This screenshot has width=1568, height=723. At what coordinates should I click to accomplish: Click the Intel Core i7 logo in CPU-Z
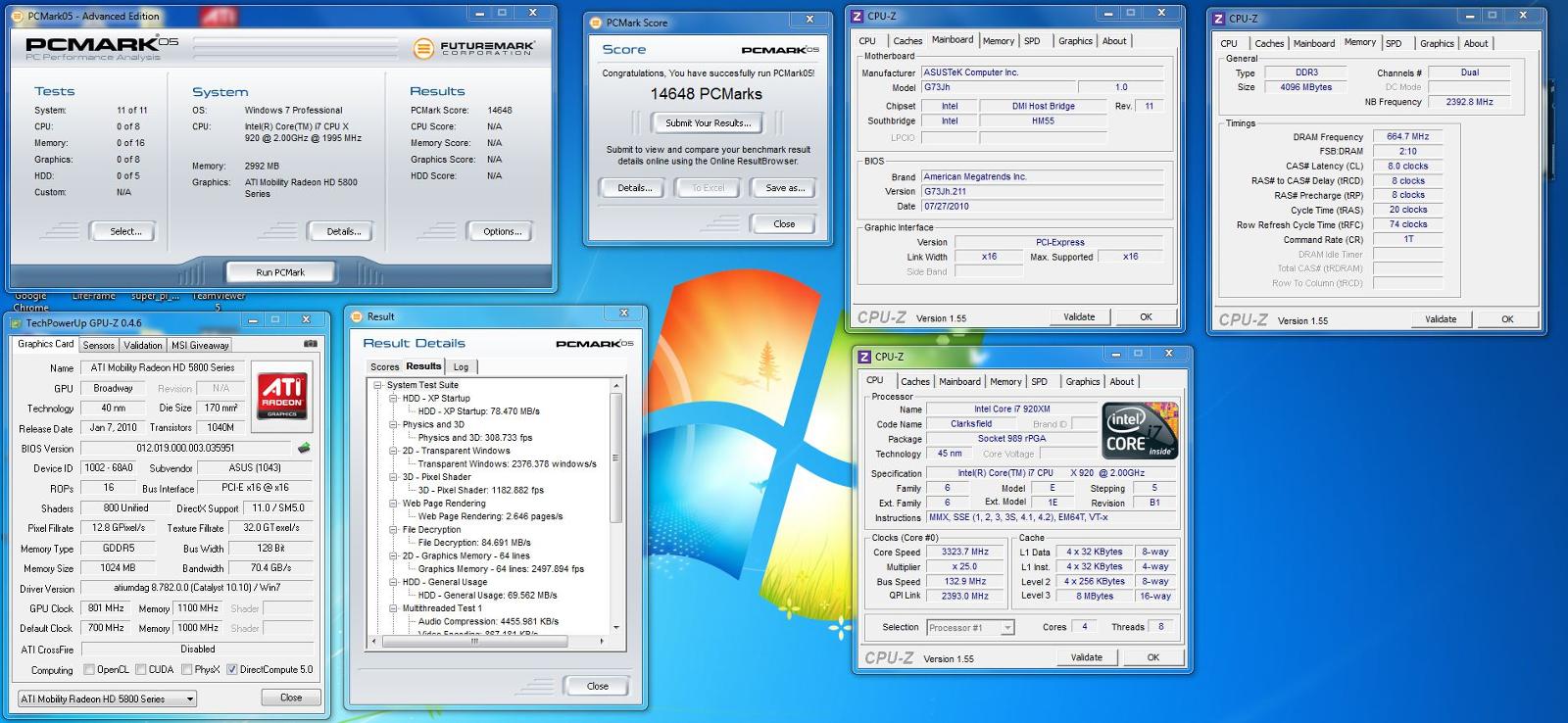click(x=1140, y=430)
